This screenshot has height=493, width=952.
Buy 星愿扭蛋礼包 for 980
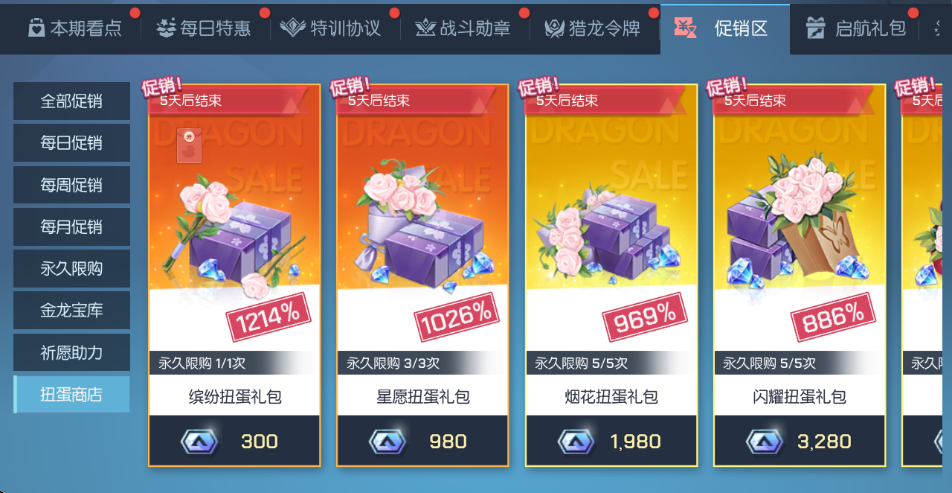(x=423, y=441)
